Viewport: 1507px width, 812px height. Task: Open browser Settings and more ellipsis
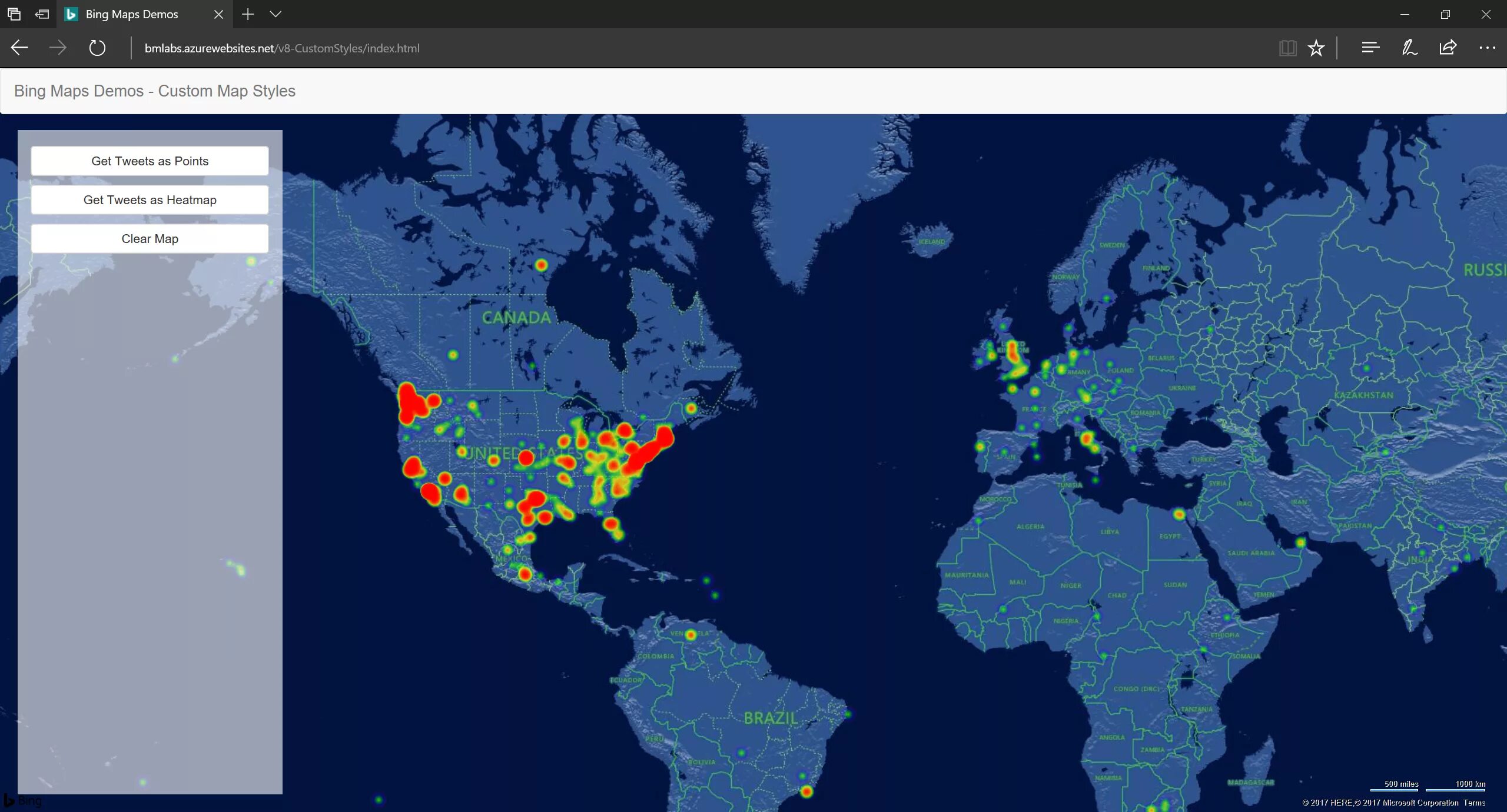[x=1487, y=48]
